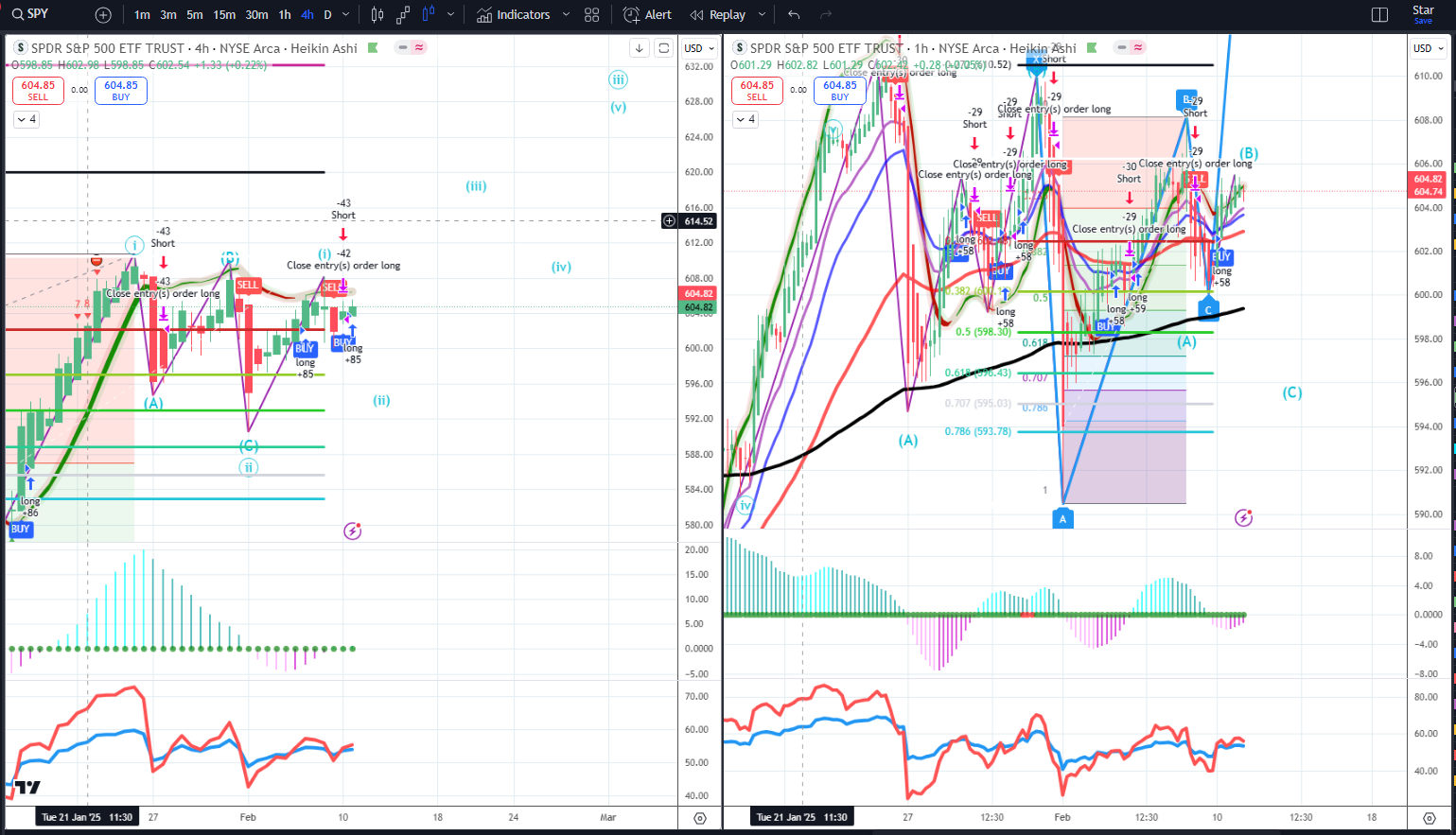Click 604.85 BUY on the 4h chart
Viewport: 1456px width, 835px height.
pos(121,90)
